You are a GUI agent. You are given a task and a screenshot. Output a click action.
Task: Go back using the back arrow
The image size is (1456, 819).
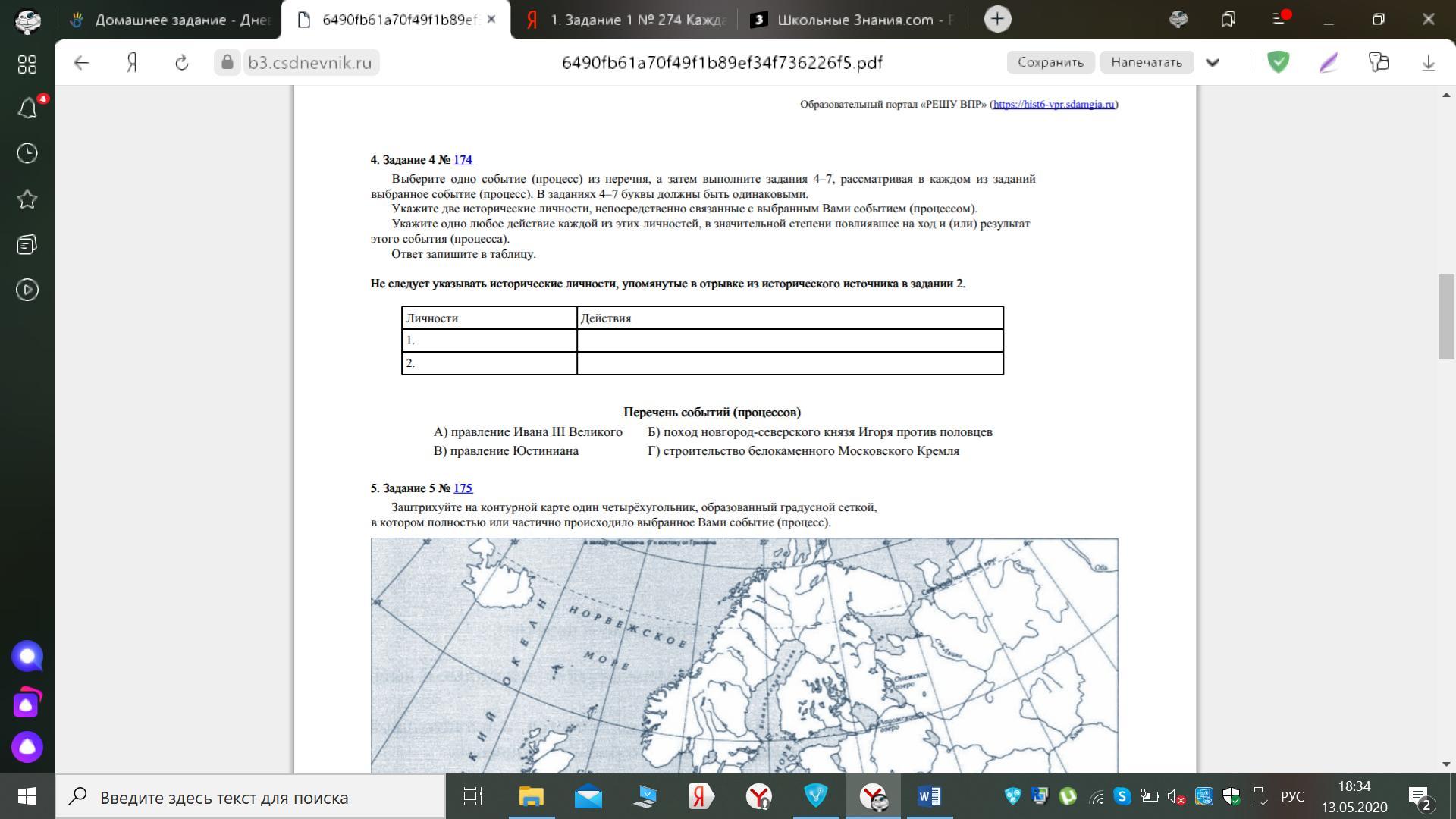pyautogui.click(x=82, y=63)
